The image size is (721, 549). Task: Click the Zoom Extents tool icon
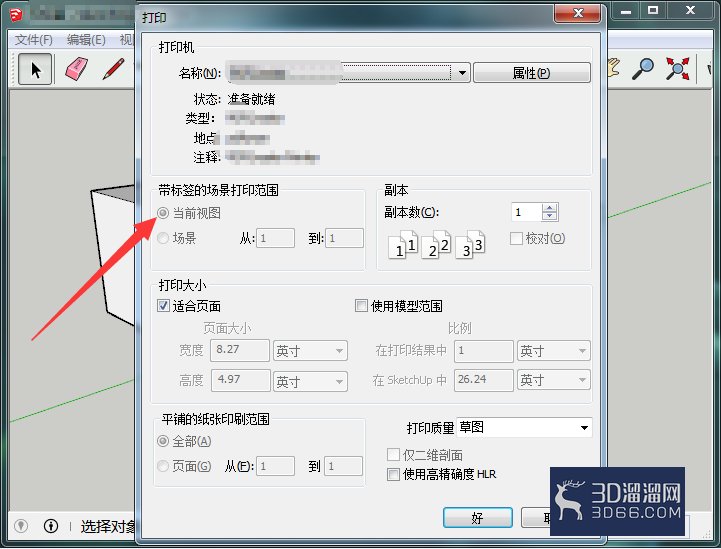coord(677,69)
